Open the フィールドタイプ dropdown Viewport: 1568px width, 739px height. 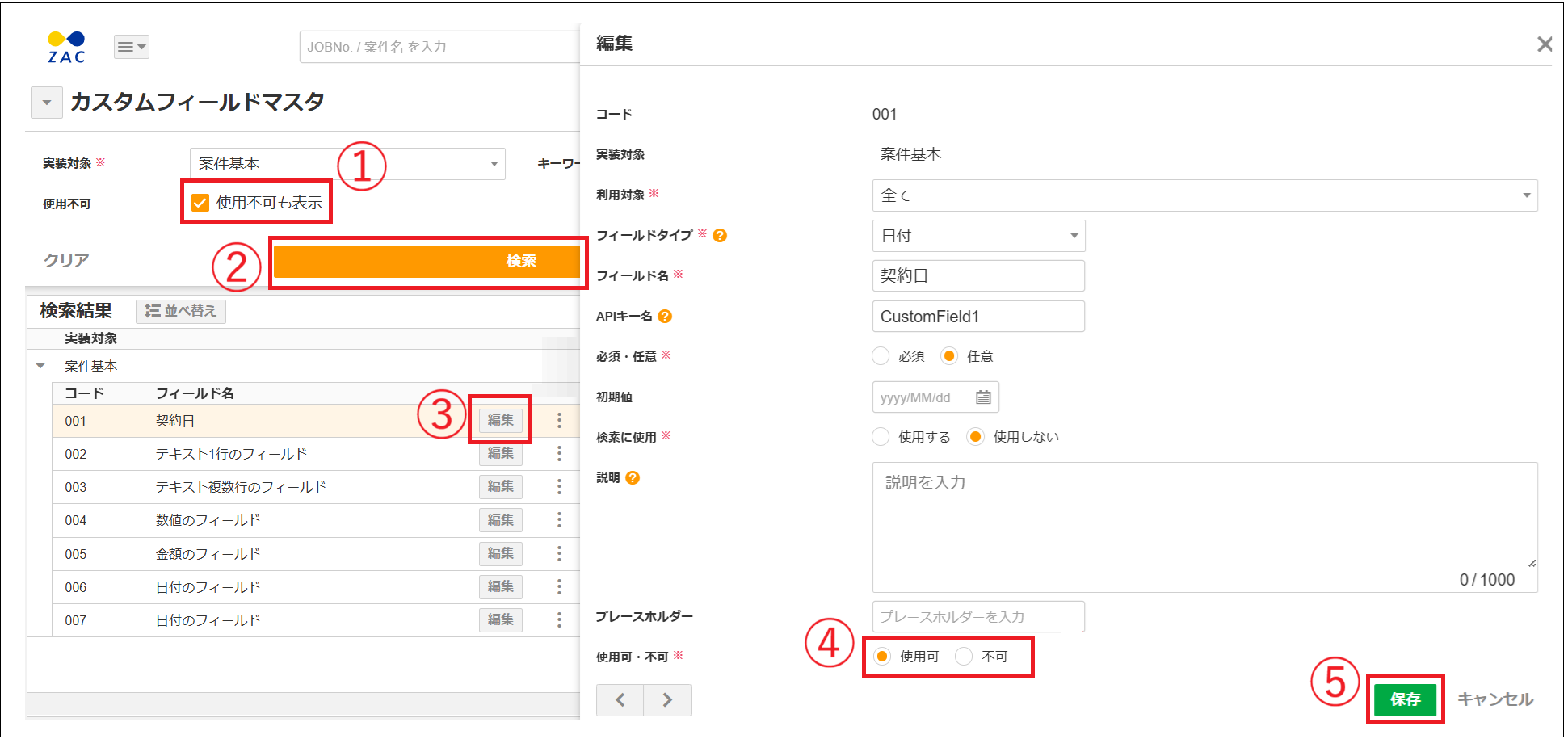pos(978,236)
